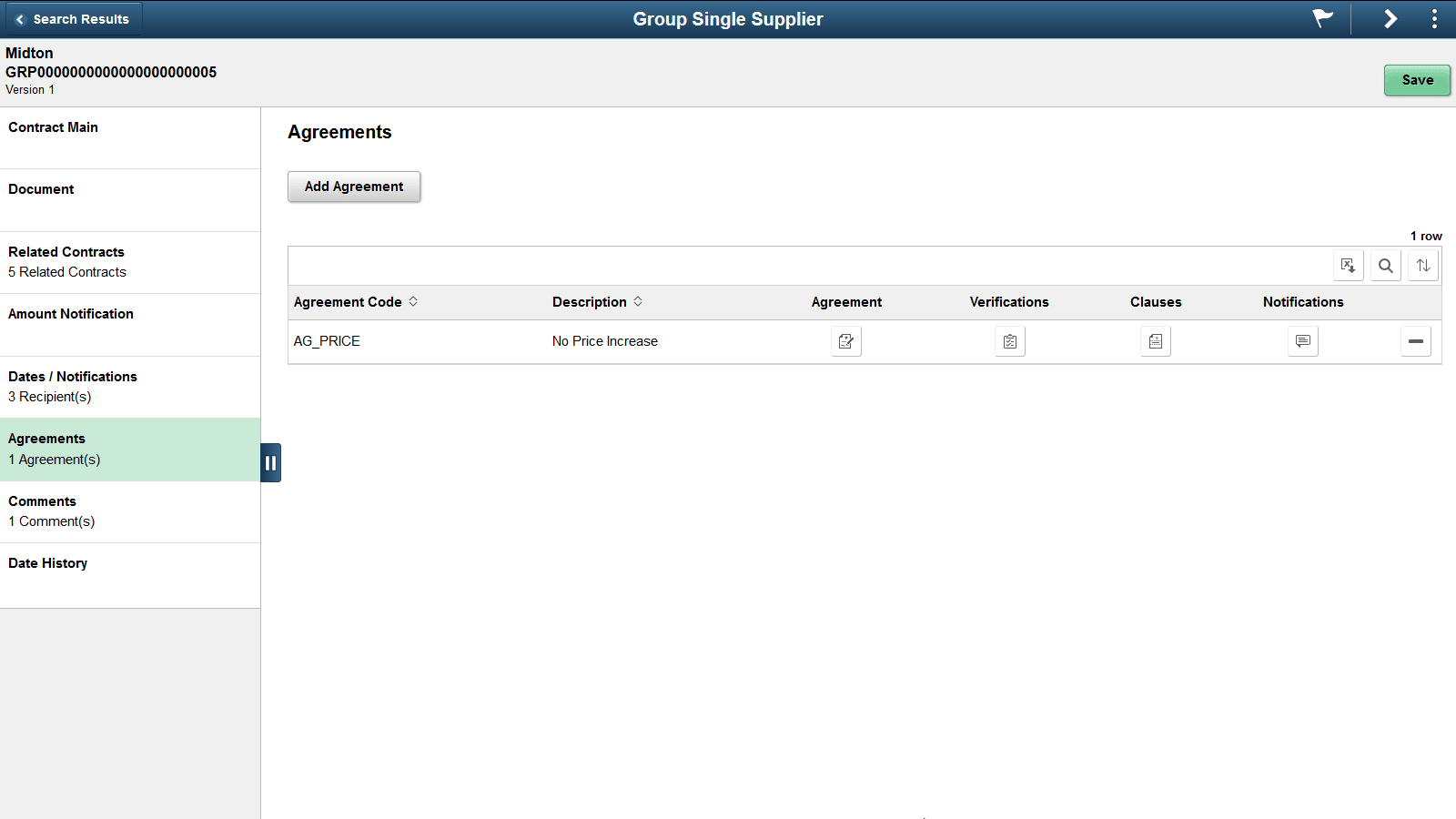Open Notifications for the AG_PRICE agreement
This screenshot has height=819, width=1456.
point(1302,341)
